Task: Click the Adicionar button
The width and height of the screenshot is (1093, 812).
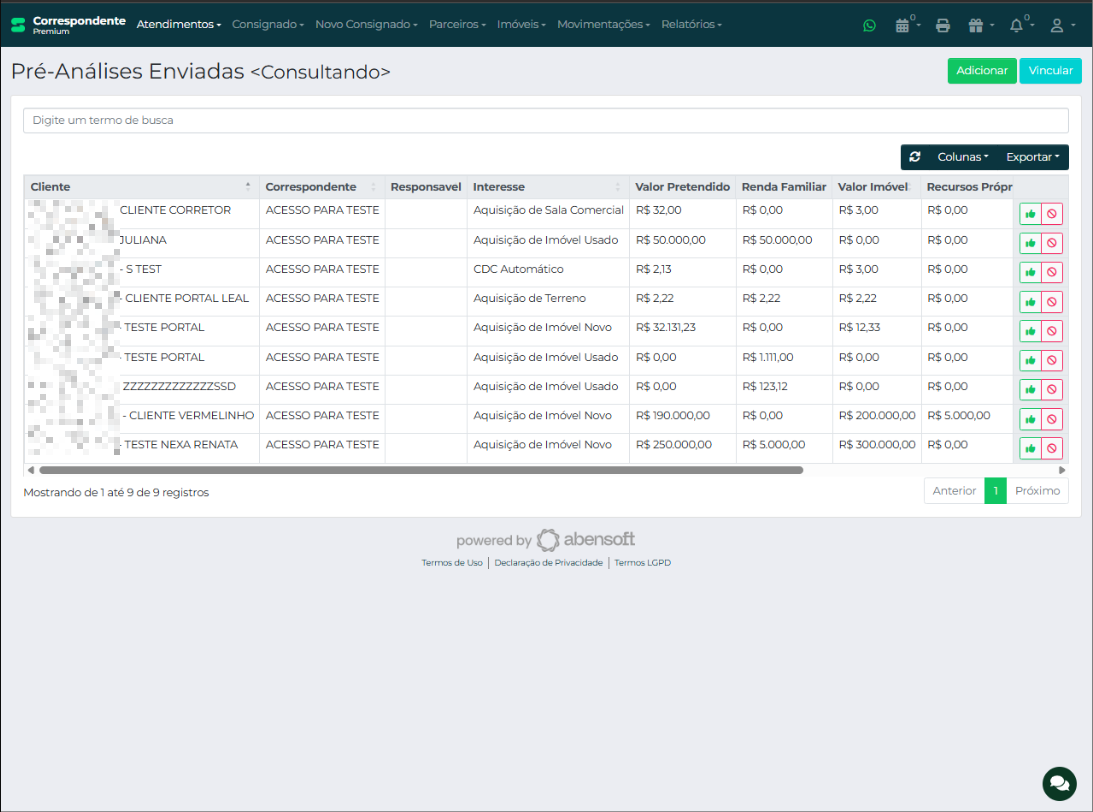Action: pos(981,71)
